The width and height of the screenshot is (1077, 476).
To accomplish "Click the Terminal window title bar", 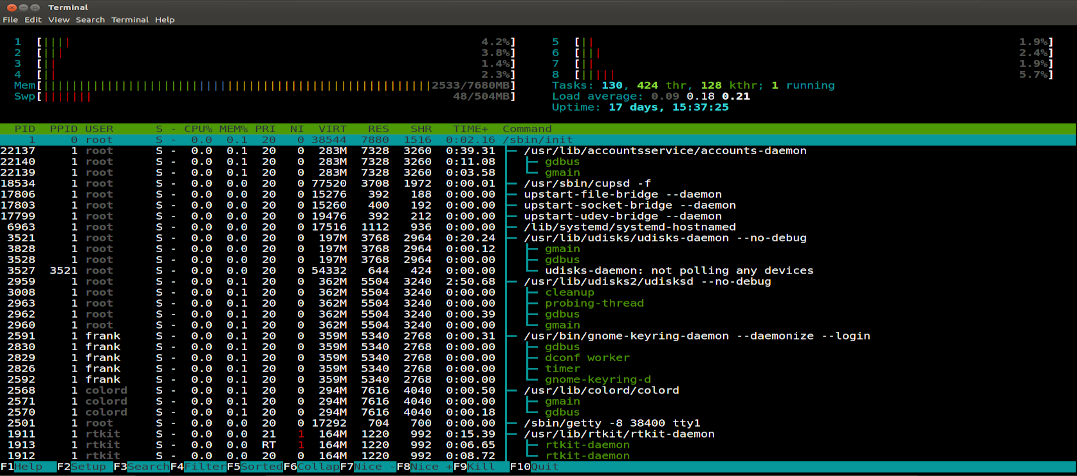I will (x=538, y=7).
